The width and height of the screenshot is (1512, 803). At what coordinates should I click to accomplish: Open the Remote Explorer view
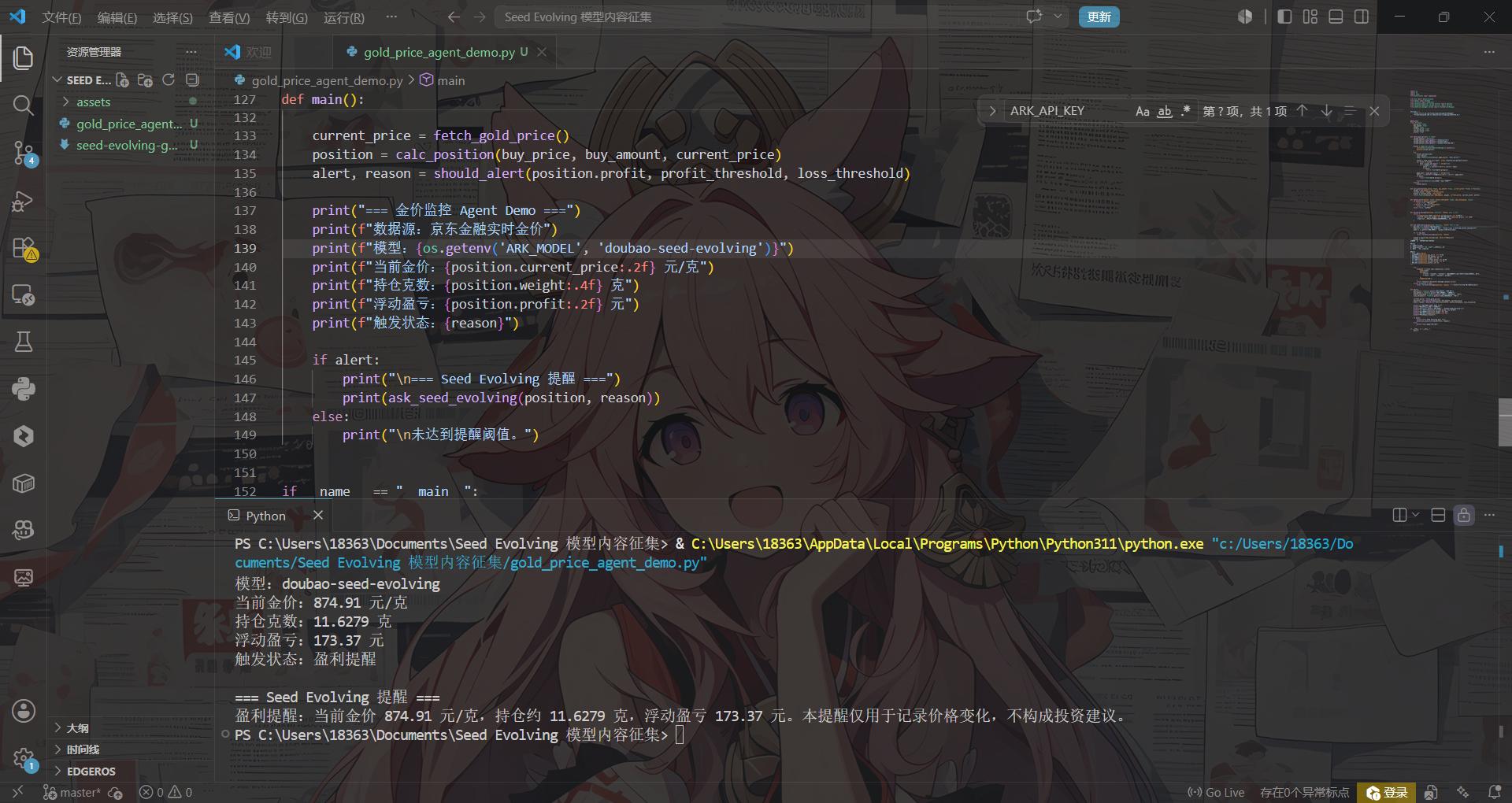tap(23, 295)
